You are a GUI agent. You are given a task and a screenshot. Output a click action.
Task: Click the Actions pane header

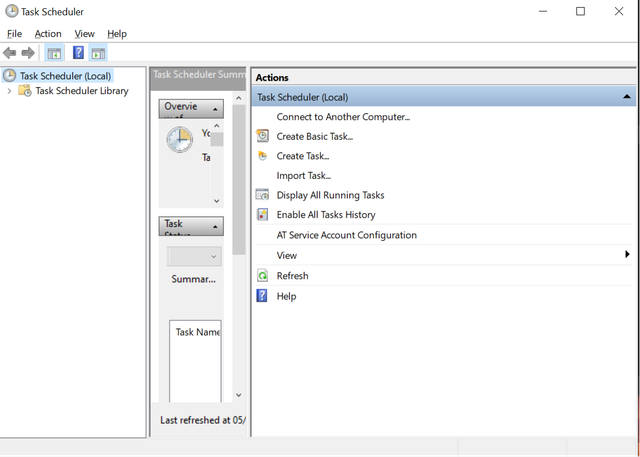444,78
